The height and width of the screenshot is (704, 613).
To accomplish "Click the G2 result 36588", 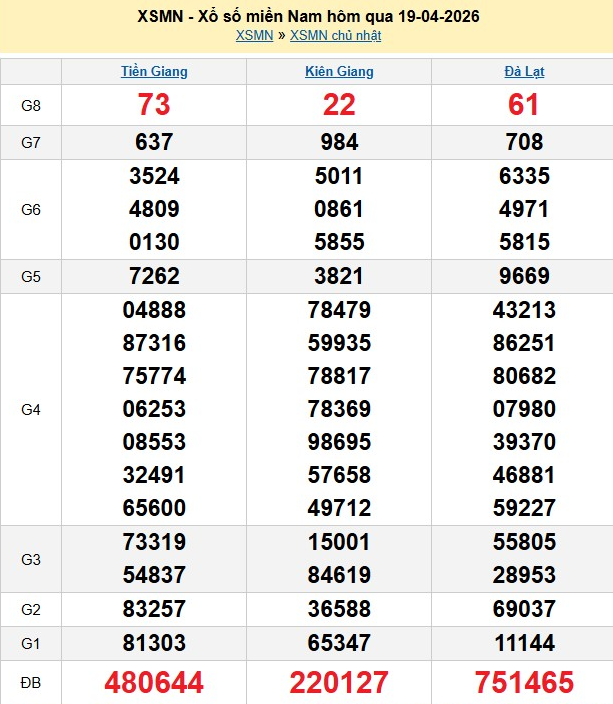I will pyautogui.click(x=339, y=609).
